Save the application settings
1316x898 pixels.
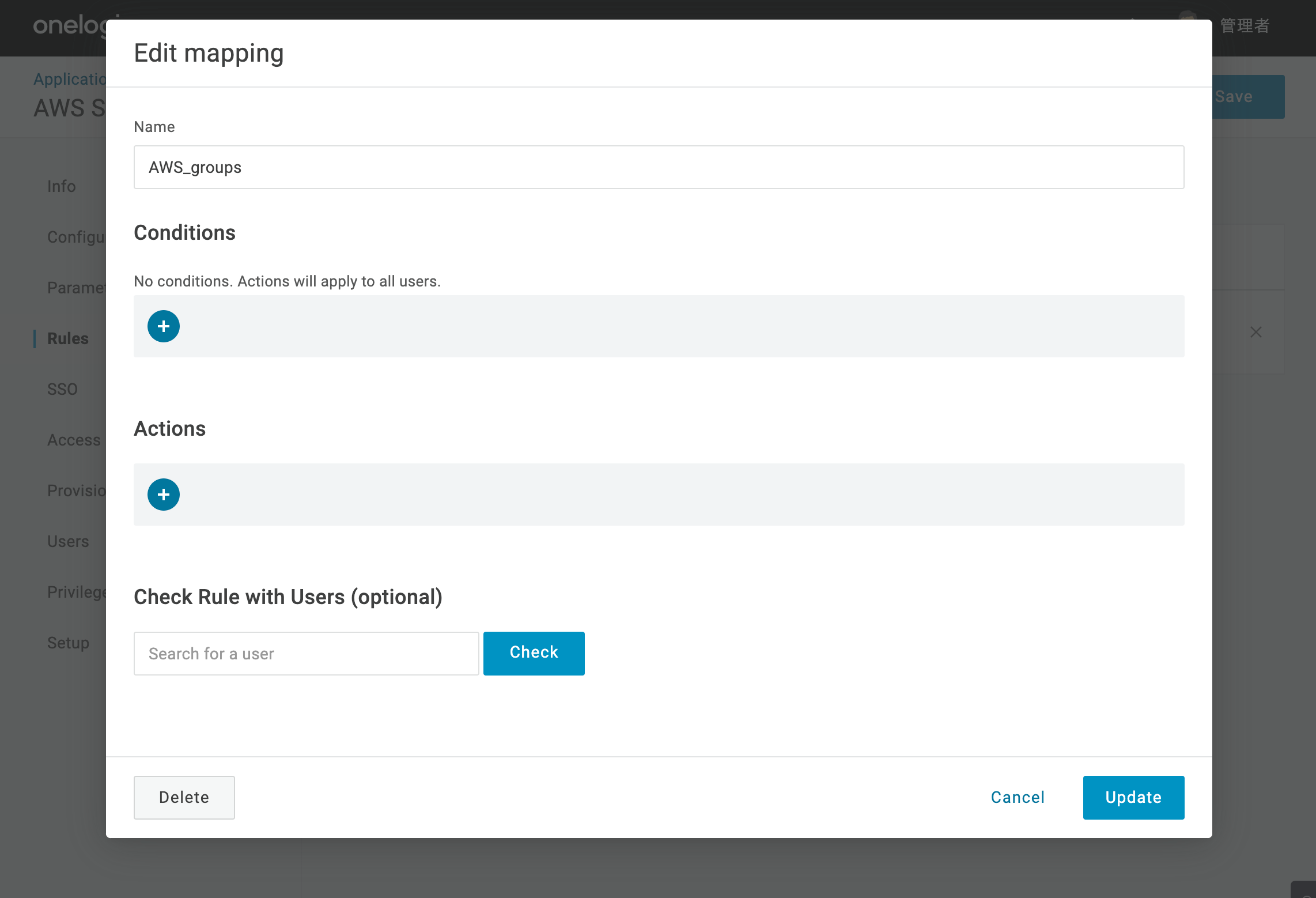tap(1248, 97)
